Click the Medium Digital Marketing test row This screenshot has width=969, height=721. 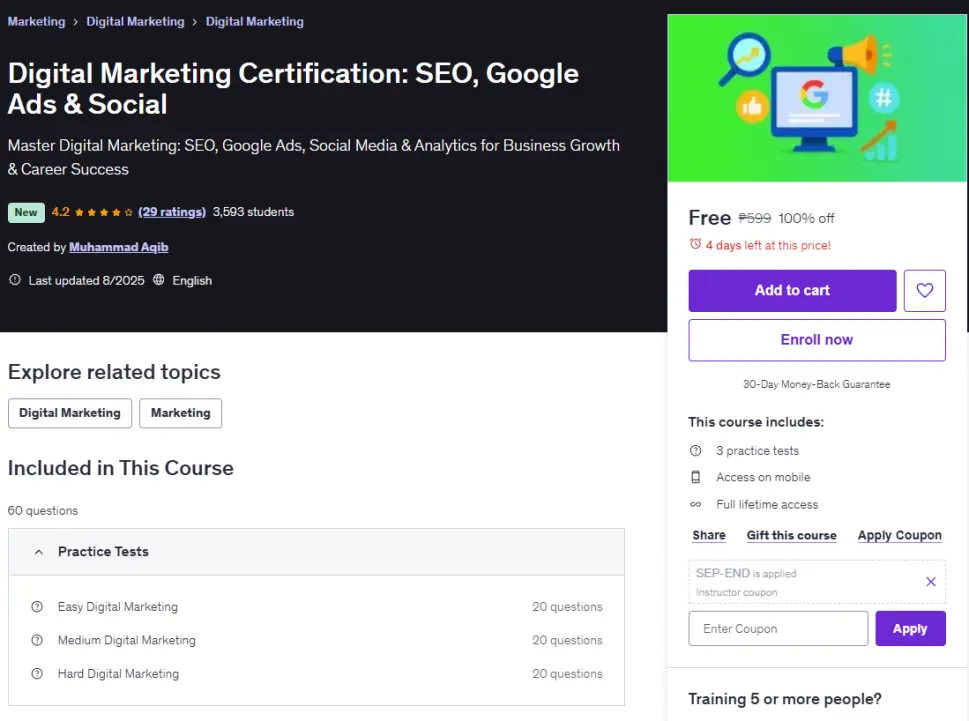click(x=316, y=640)
